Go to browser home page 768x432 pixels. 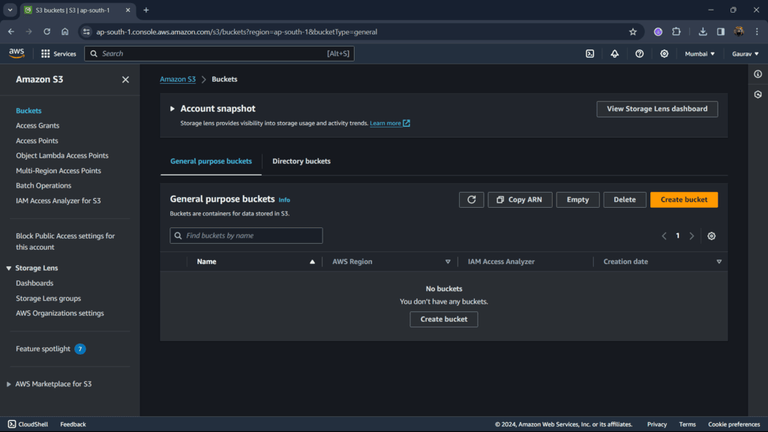click(65, 32)
